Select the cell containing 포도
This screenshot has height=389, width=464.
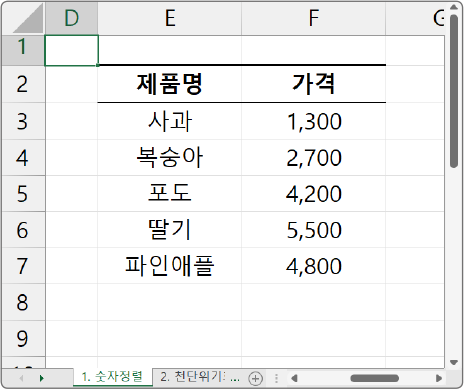coord(170,194)
